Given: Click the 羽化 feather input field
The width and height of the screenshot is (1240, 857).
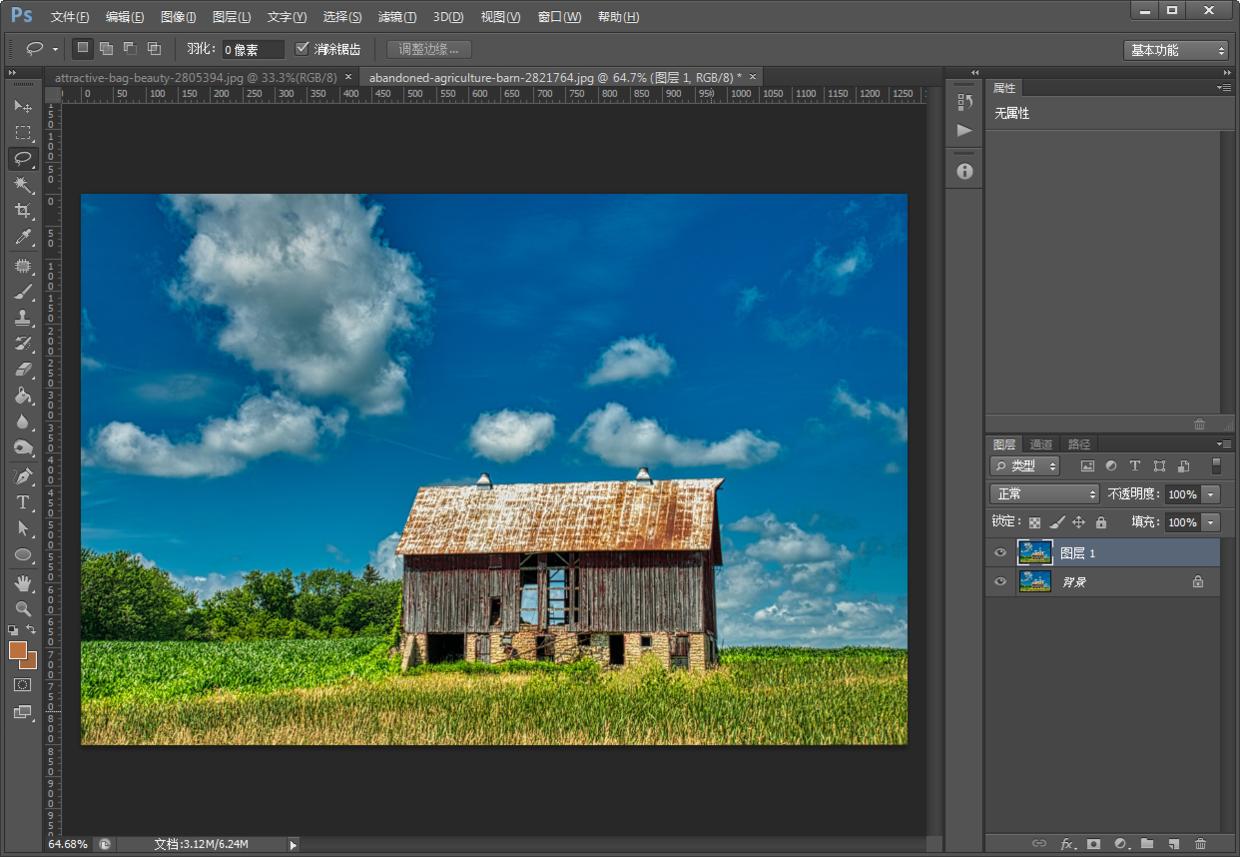Looking at the screenshot, I should (x=252, y=49).
